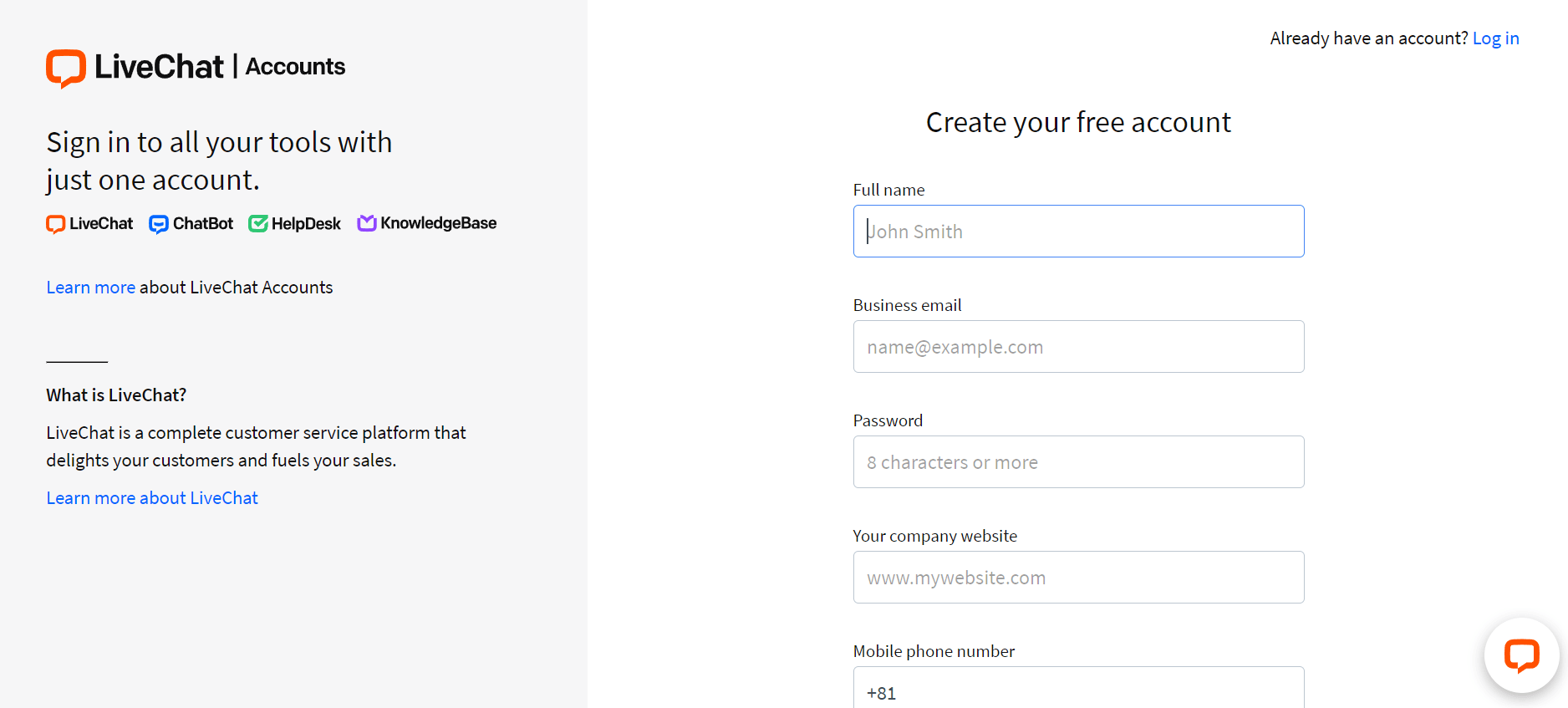
Task: Click the HelpDesk product name text
Action: [x=306, y=224]
